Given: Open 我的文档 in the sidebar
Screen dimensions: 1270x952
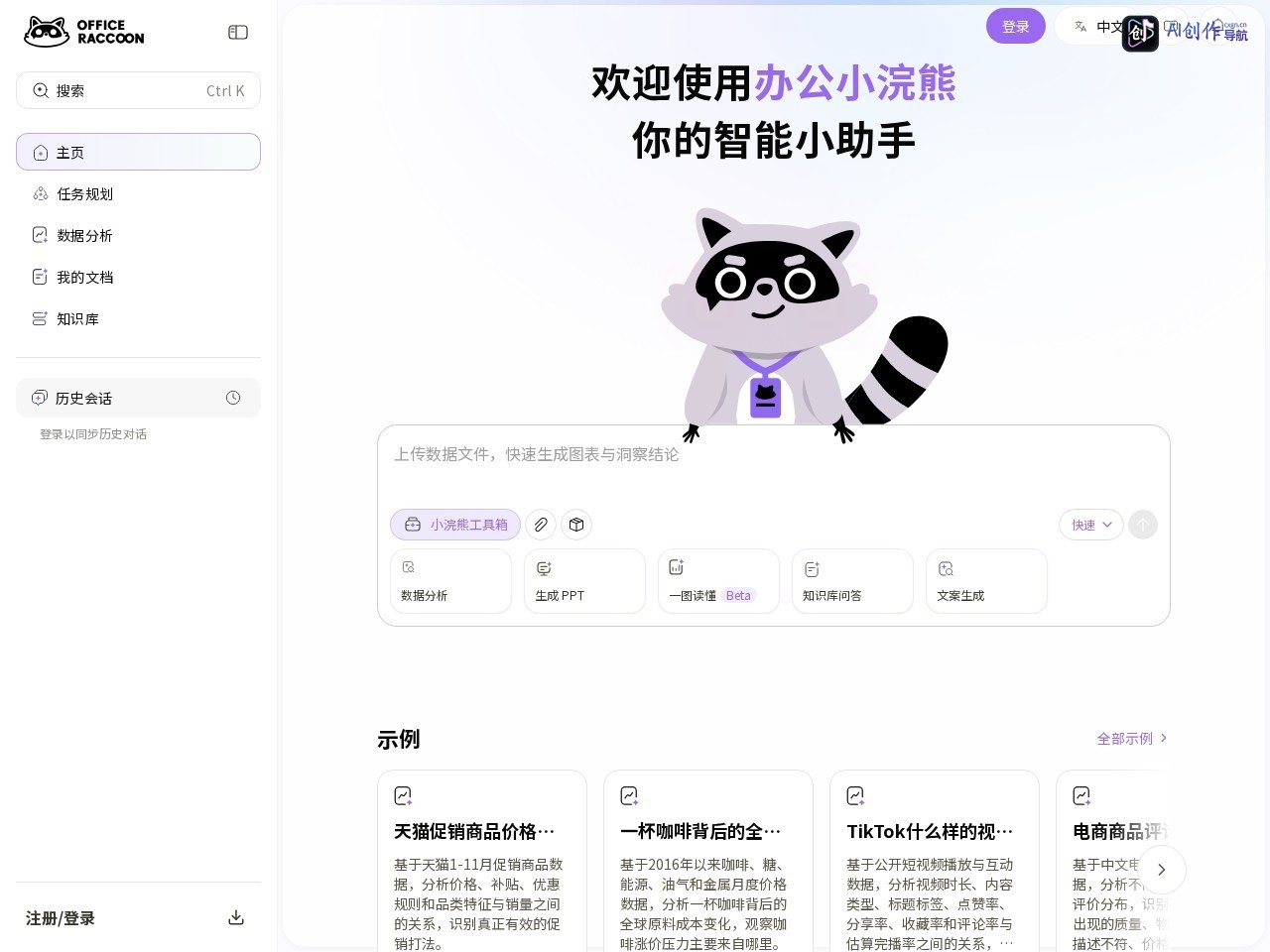Looking at the screenshot, I should (x=138, y=277).
